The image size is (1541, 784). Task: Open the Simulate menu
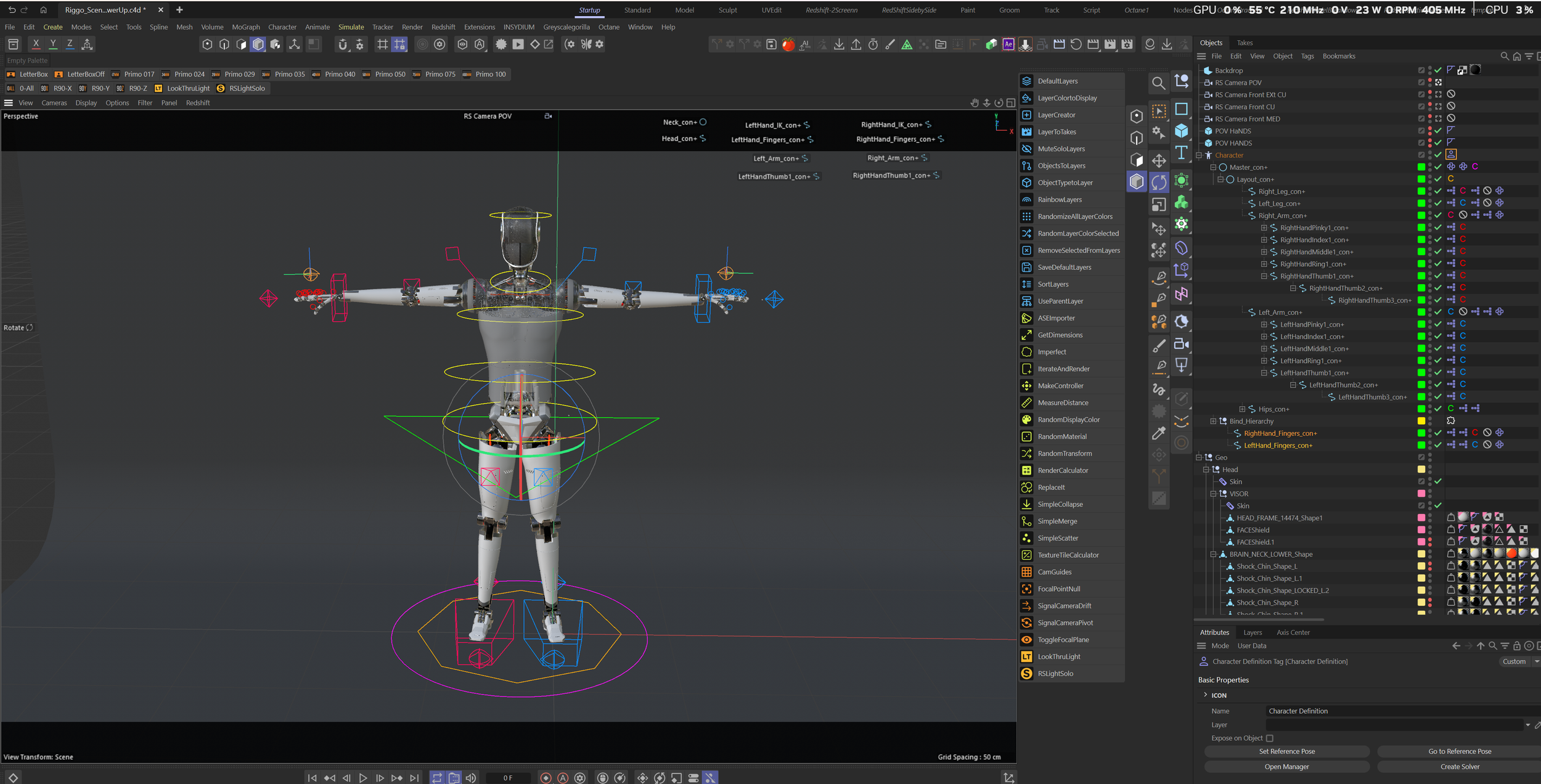tap(351, 27)
